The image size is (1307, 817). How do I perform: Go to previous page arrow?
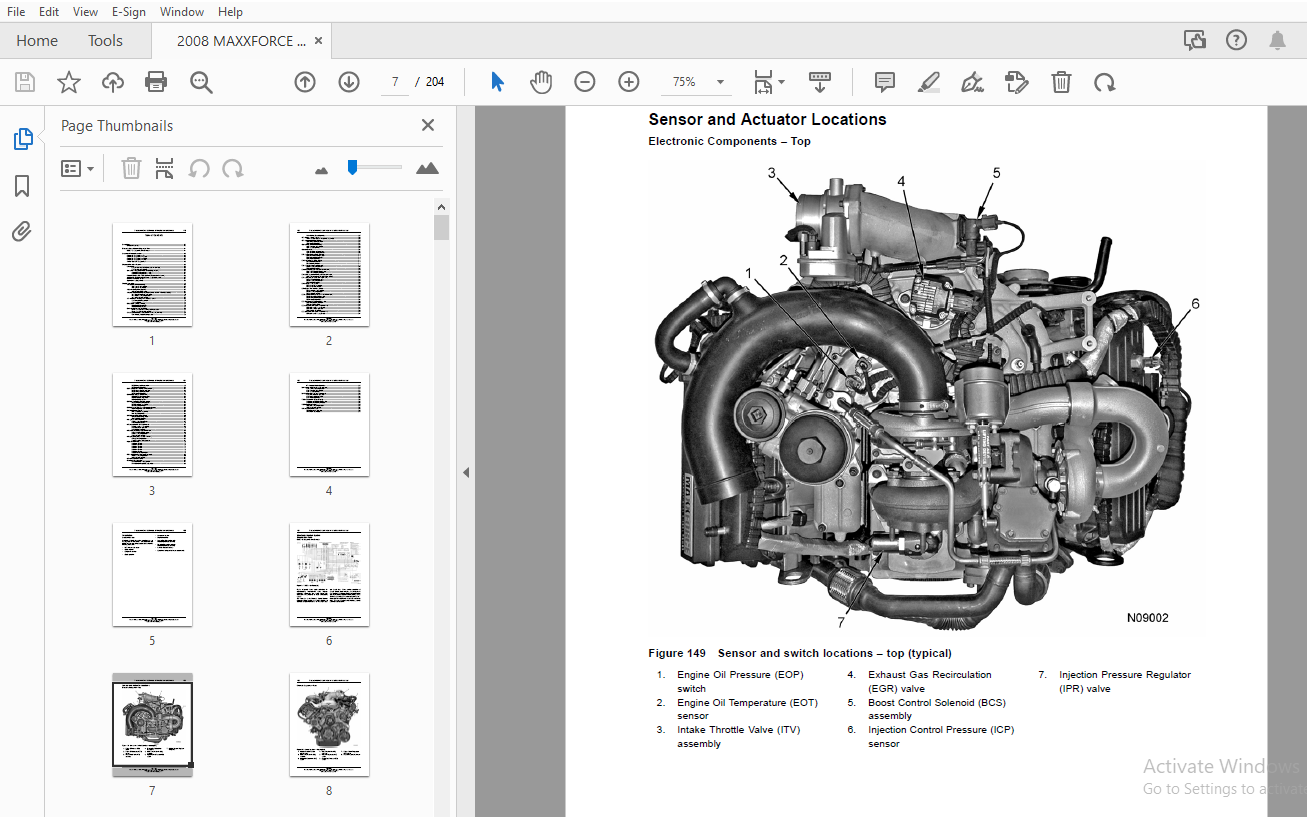coord(305,82)
